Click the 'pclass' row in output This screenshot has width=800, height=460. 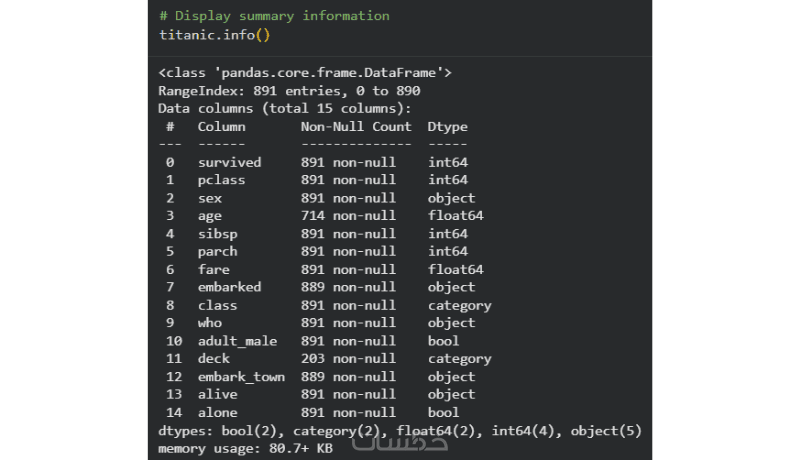pos(221,180)
